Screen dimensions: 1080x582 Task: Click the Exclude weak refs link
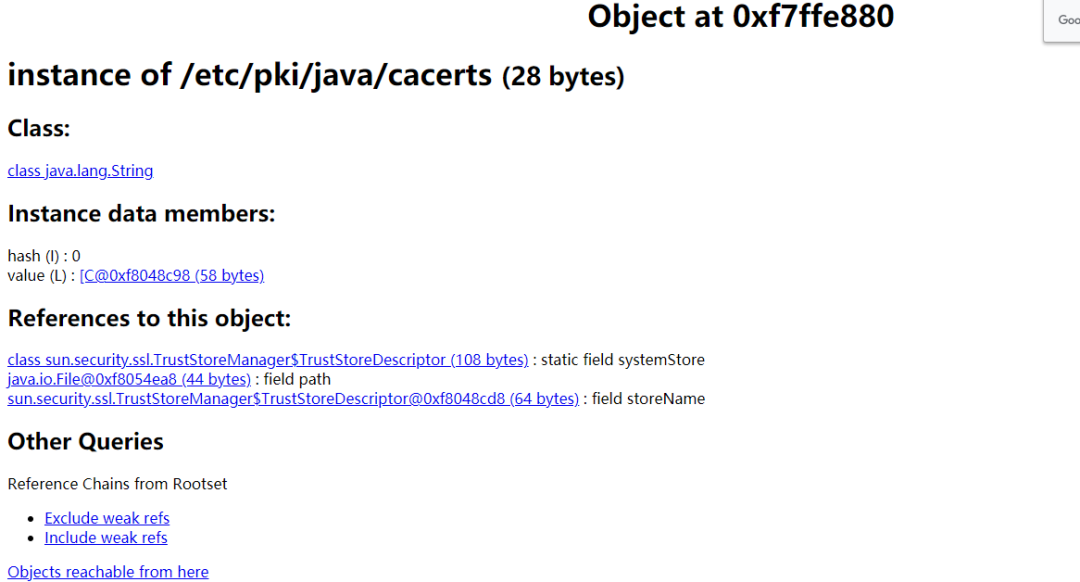pos(107,518)
